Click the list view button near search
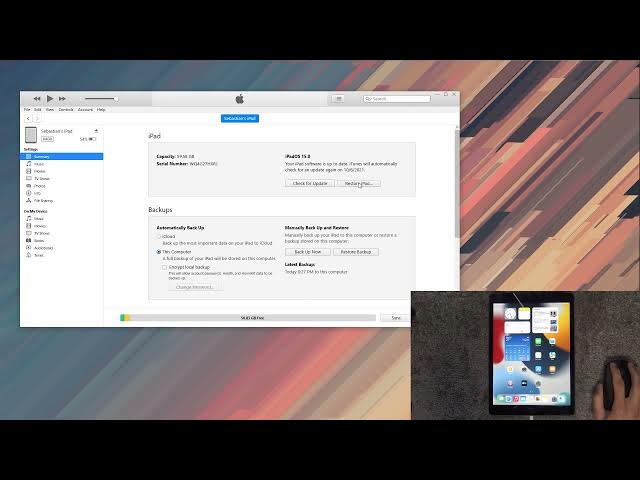The width and height of the screenshot is (640, 480). pos(338,99)
